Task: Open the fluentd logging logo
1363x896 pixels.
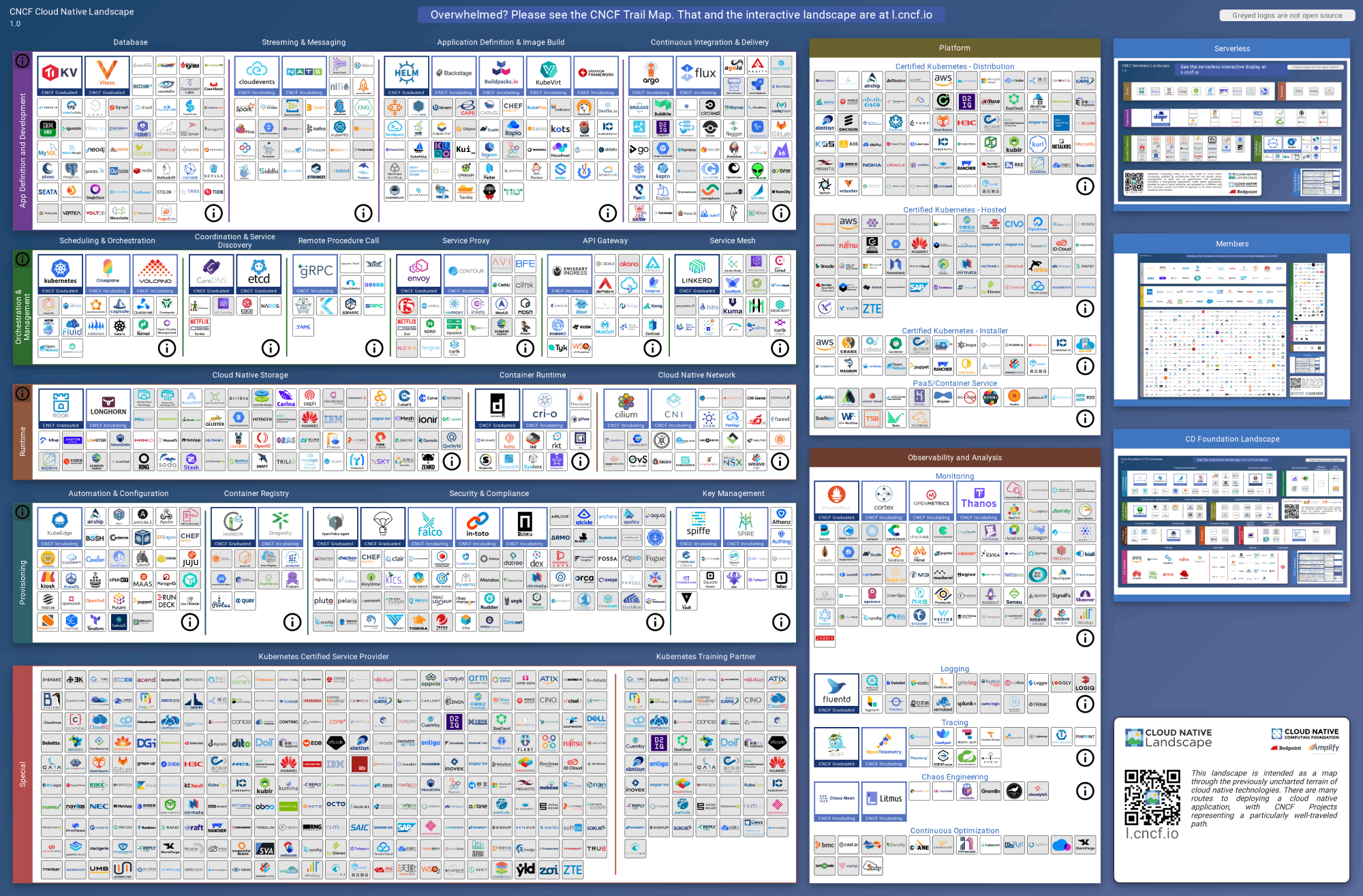Action: [837, 694]
